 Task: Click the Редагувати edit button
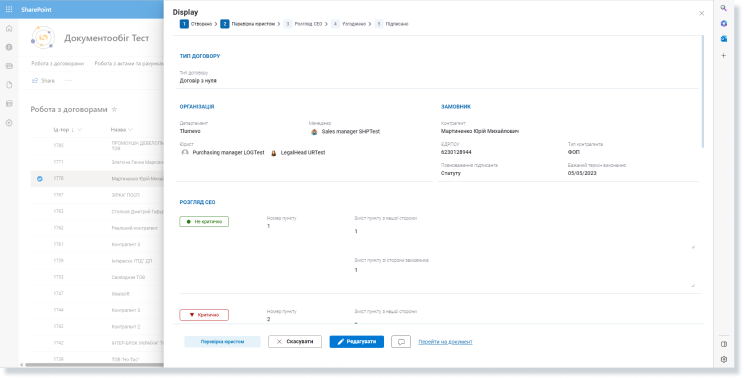(x=357, y=341)
